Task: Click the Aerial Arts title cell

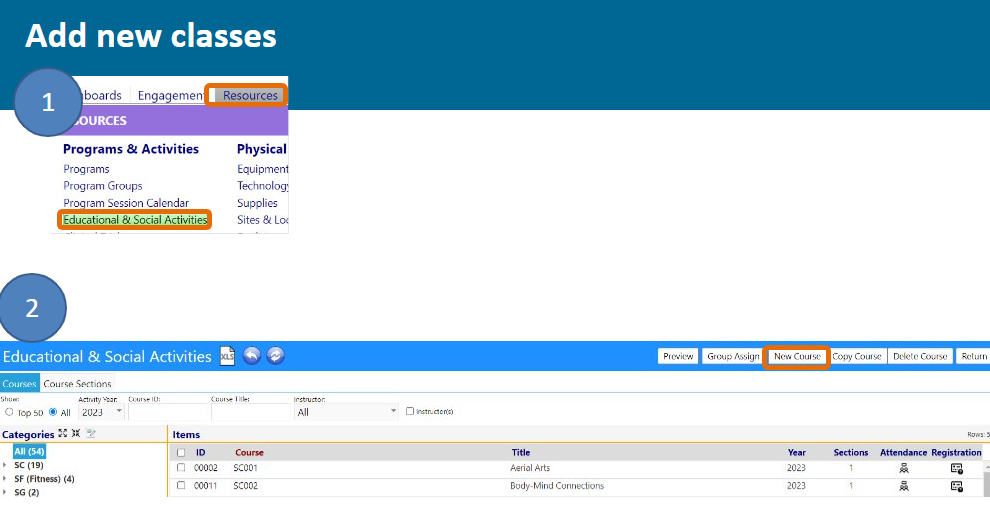Action: pyautogui.click(x=530, y=468)
